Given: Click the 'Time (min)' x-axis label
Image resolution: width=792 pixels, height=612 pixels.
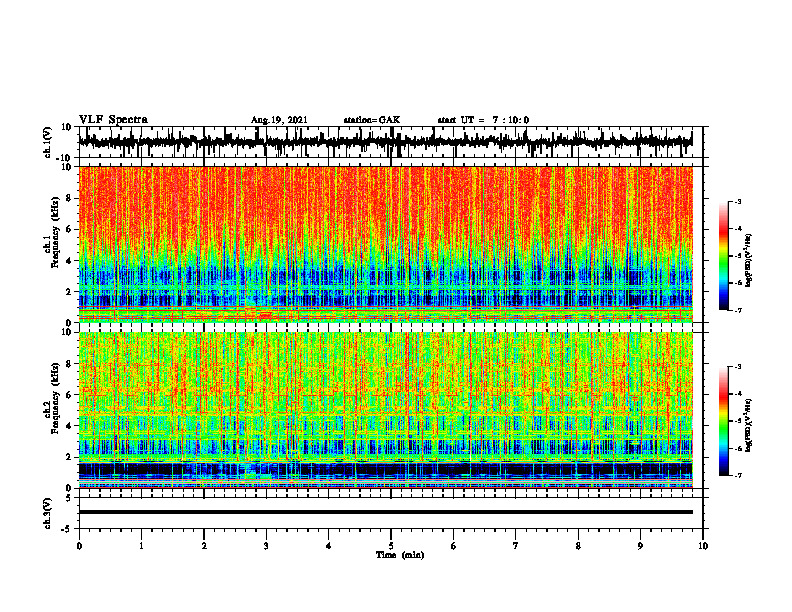Looking at the screenshot, I should coord(400,555).
